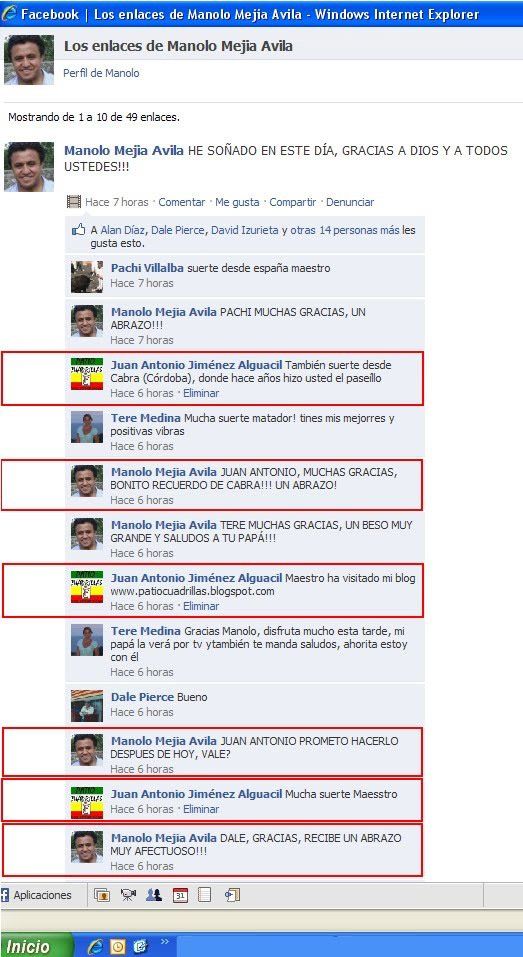The height and width of the screenshot is (957, 523).
Task: Click Dale Pierce's comment avatar thumbnail
Action: (x=87, y=706)
